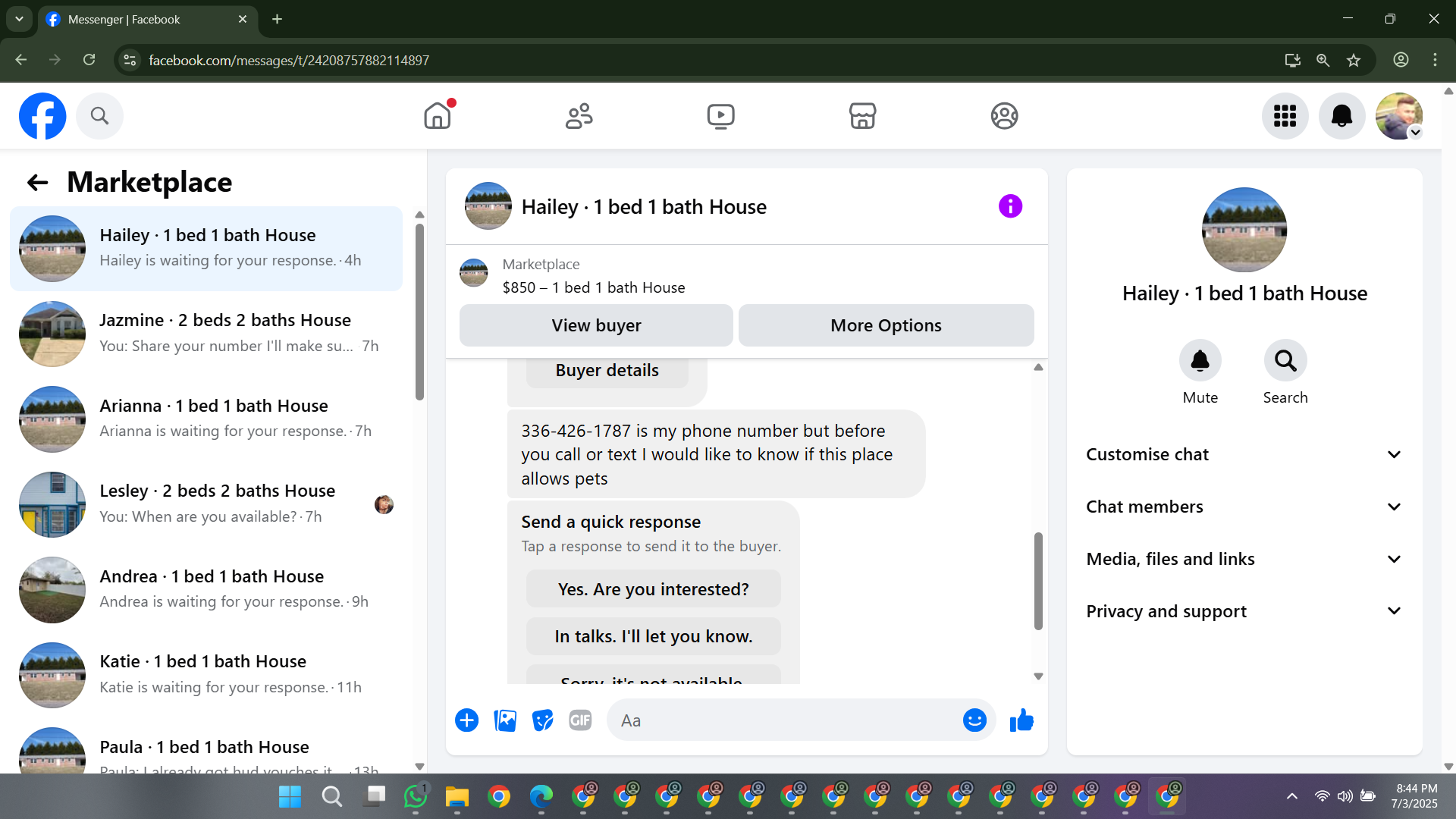Send a thumbs-up like
The height and width of the screenshot is (819, 1456).
point(1021,720)
